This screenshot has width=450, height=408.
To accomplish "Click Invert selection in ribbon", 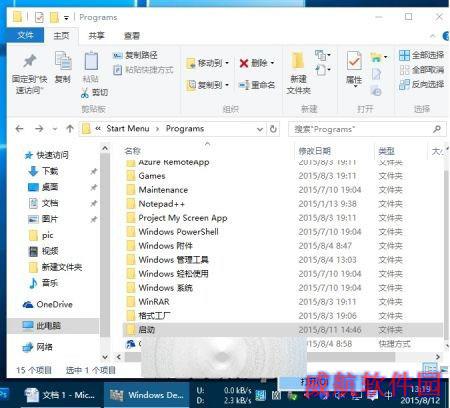I will coord(422,84).
